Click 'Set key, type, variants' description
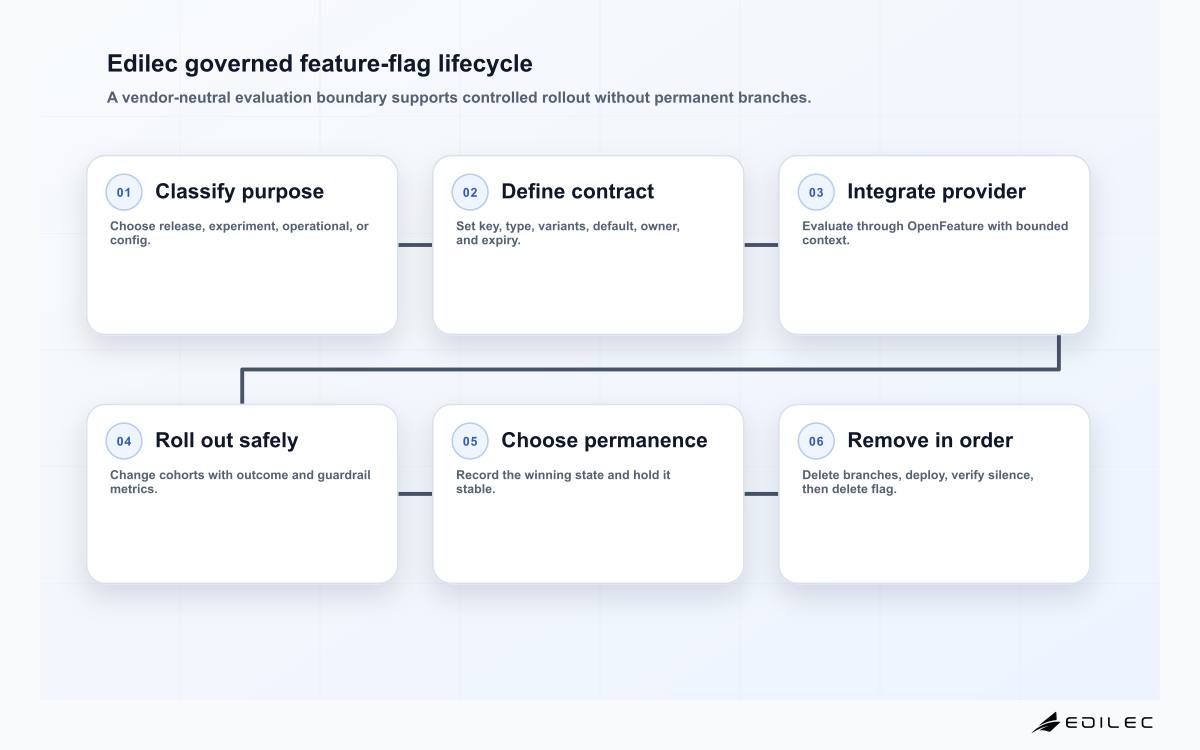This screenshot has height=750, width=1200. point(568,233)
